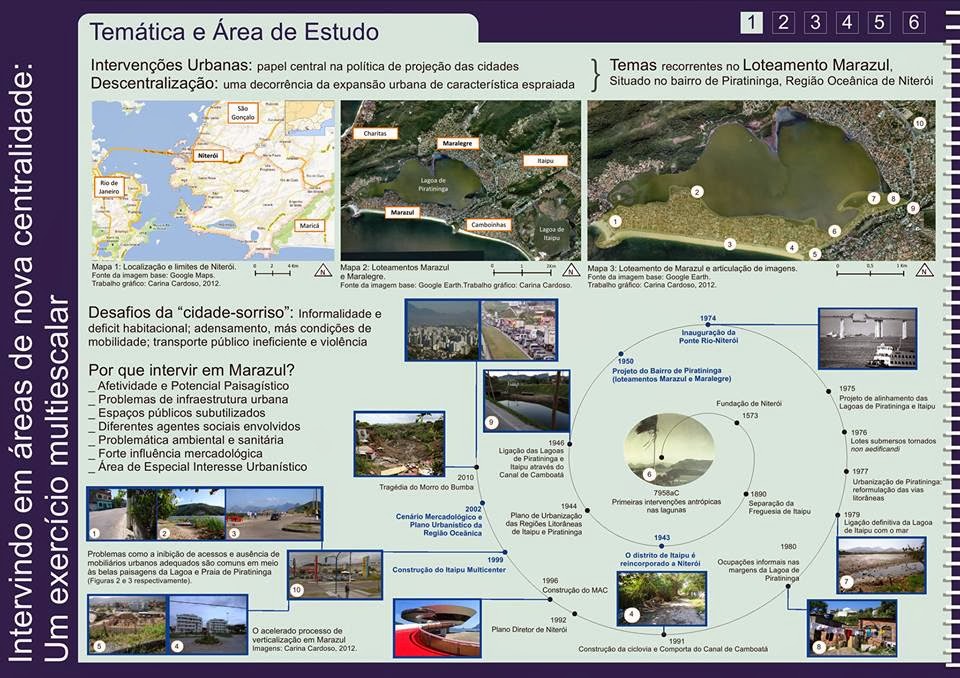Screen dimensions: 960x678
Task: Click 1946 Ligação das Lagoas timeline point
Action: 569,444
